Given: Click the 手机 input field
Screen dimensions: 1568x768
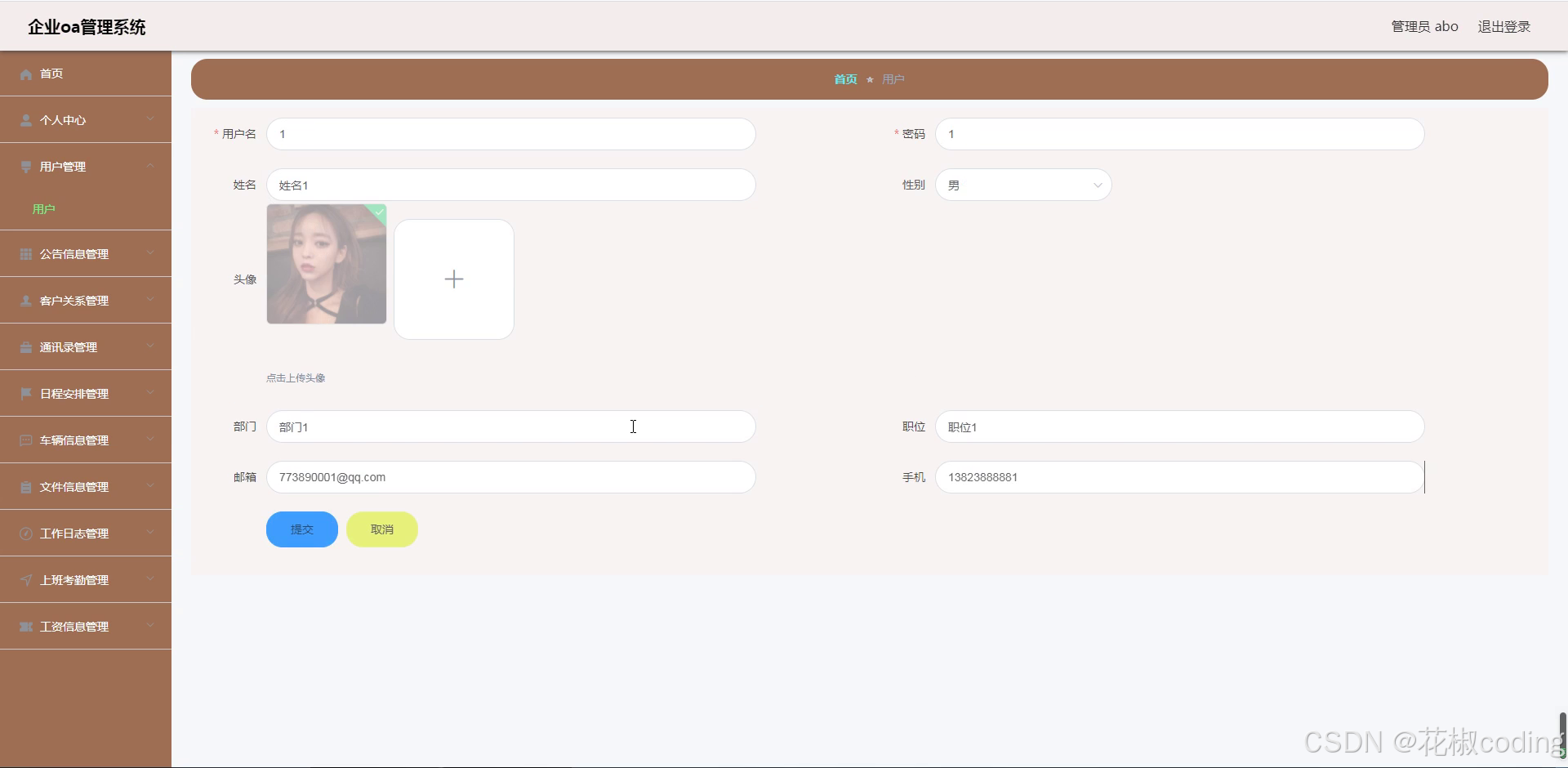Looking at the screenshot, I should tap(1180, 477).
